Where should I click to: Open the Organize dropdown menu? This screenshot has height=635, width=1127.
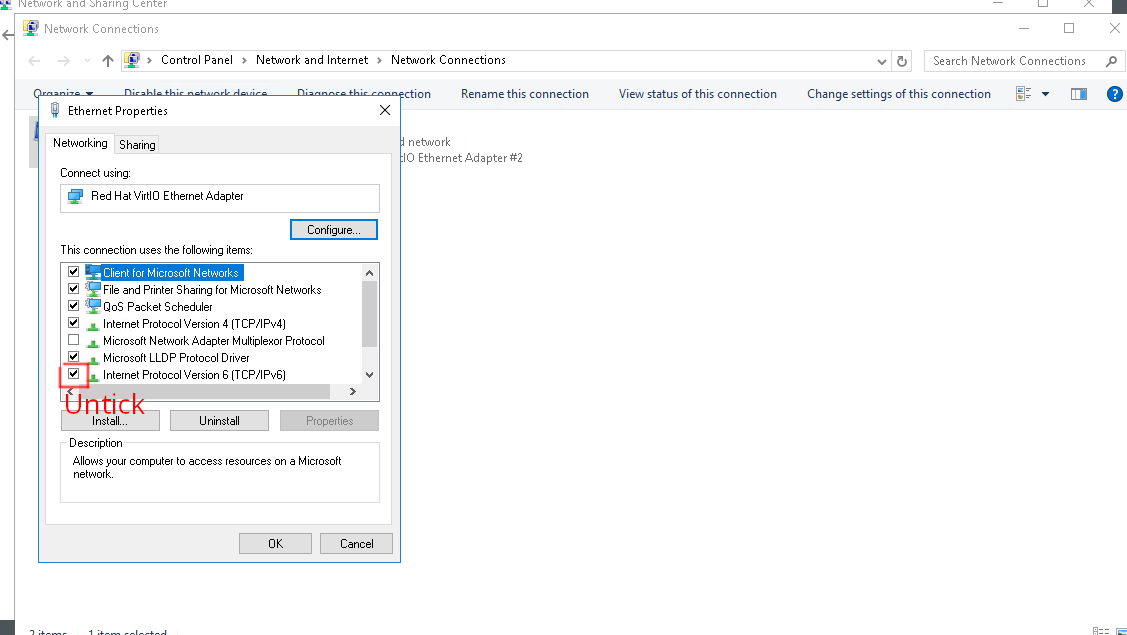click(62, 94)
